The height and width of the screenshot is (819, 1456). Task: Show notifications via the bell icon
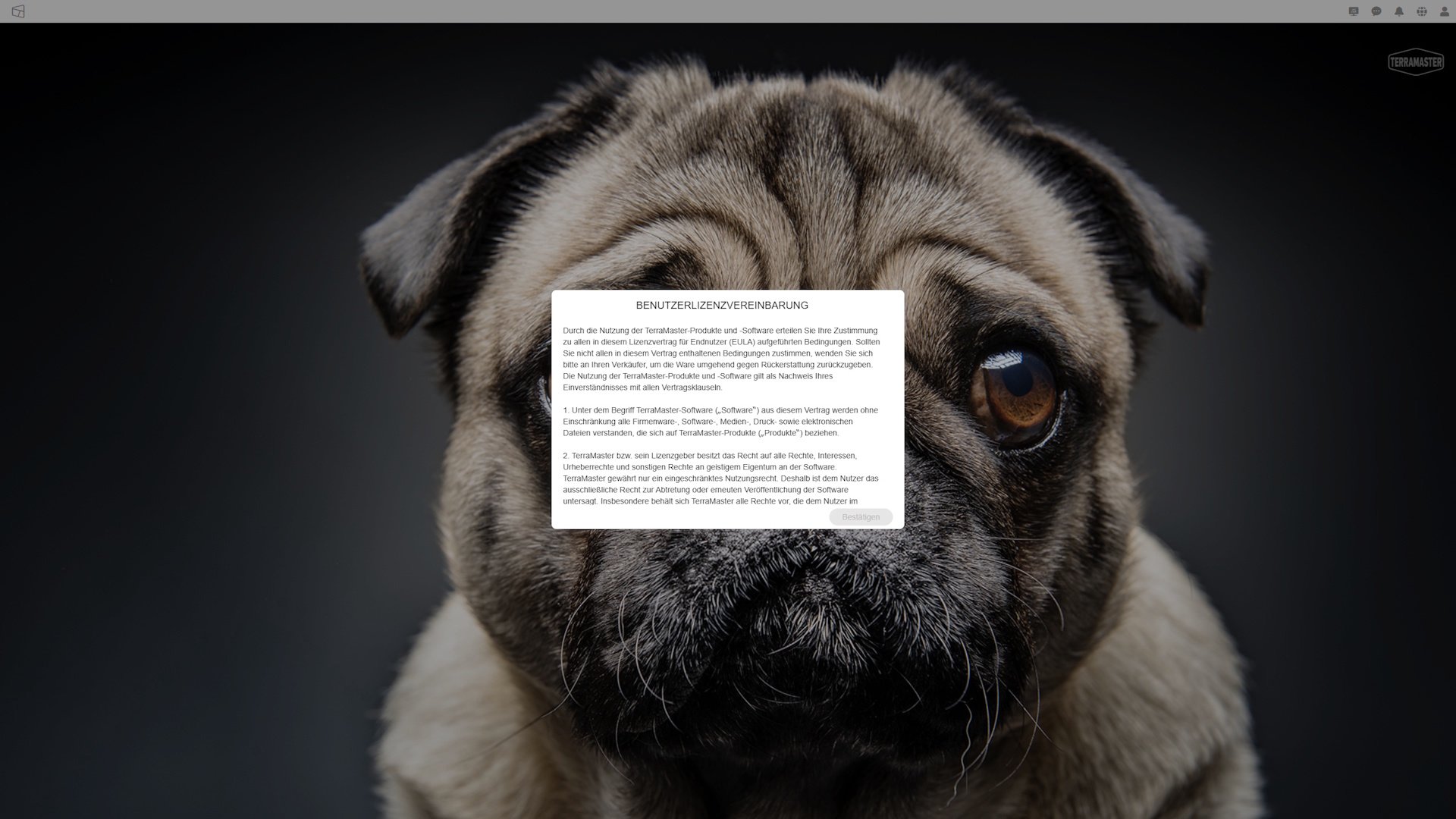(1399, 11)
